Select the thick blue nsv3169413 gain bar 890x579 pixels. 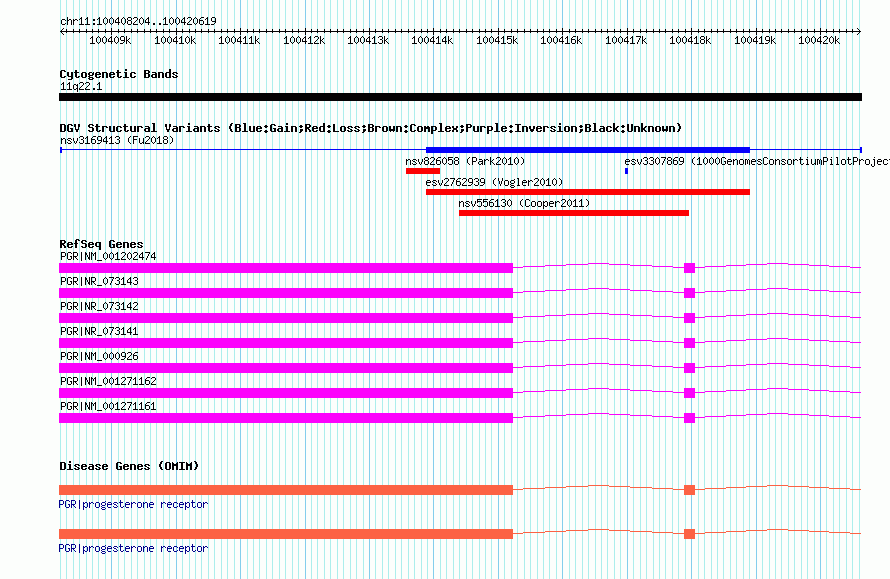588,150
